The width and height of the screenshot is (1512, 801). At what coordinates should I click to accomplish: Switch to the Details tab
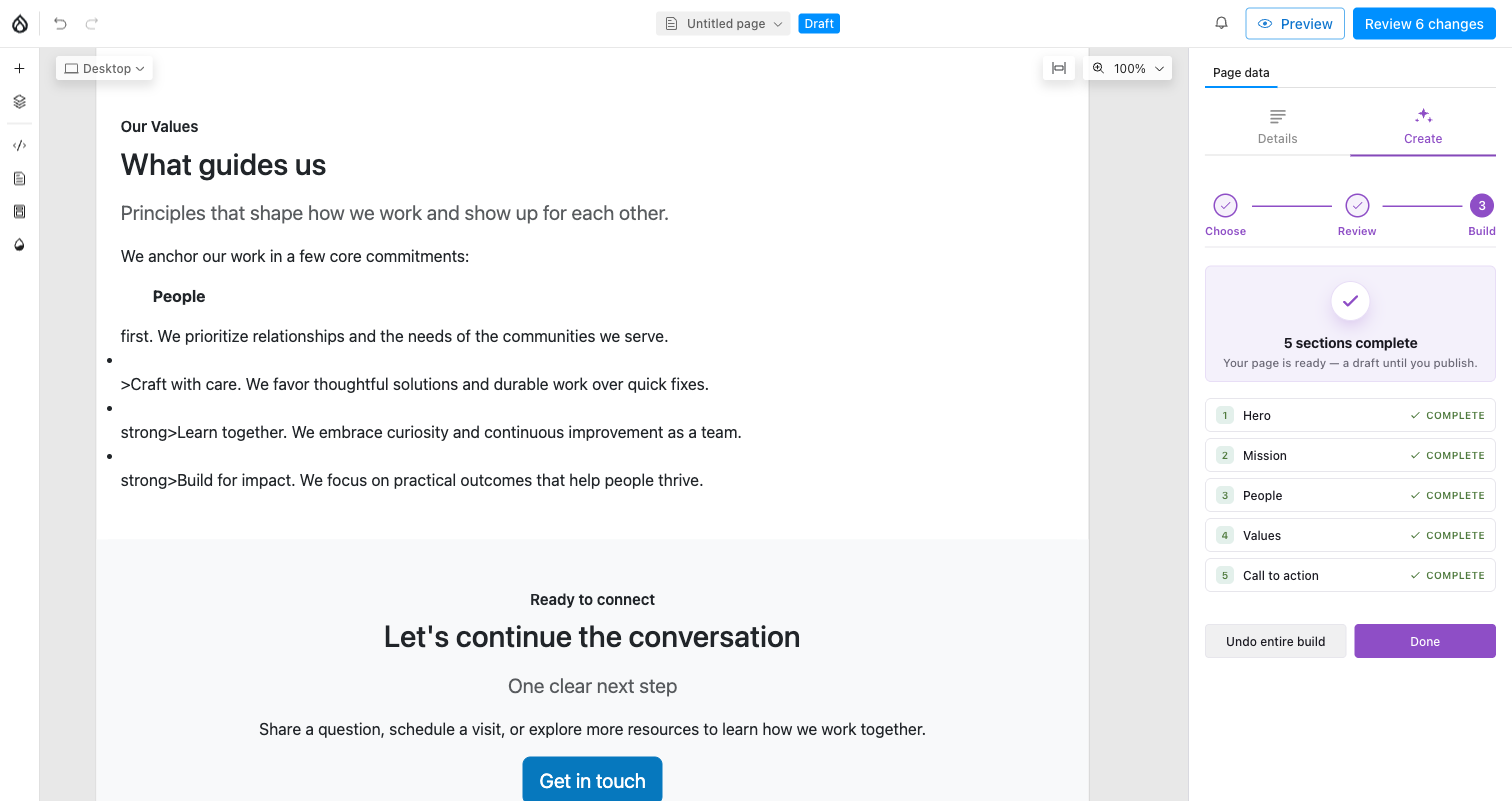(1277, 127)
